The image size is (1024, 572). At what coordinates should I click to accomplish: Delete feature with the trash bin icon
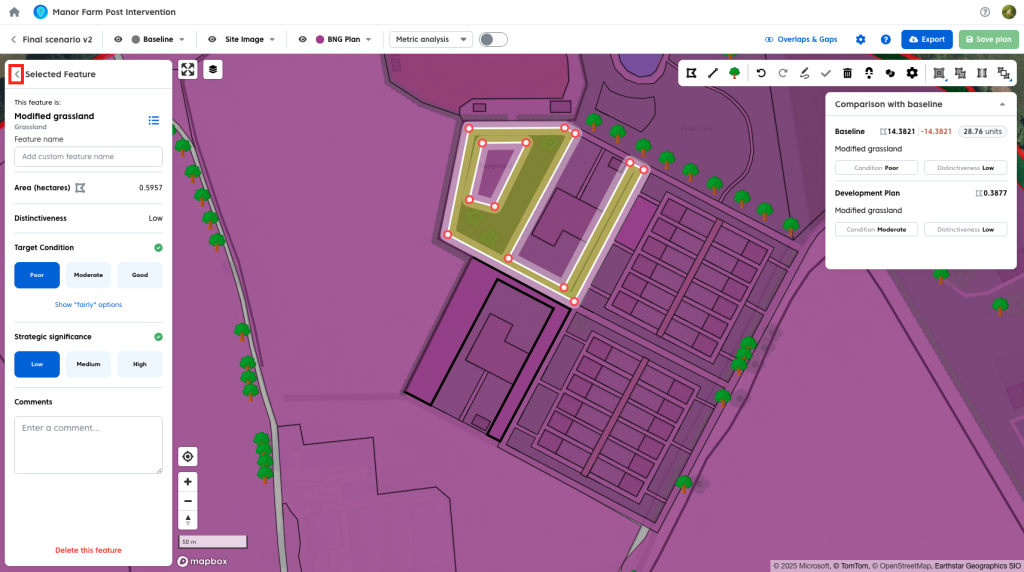[x=847, y=73]
